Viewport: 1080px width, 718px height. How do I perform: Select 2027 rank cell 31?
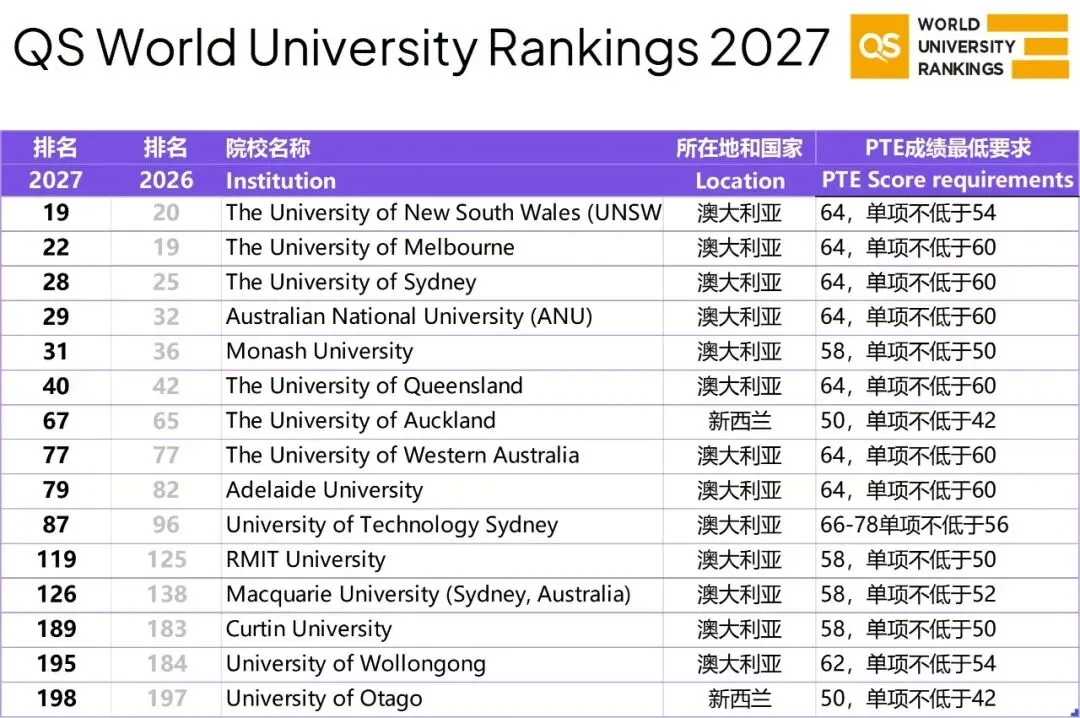tap(56, 351)
